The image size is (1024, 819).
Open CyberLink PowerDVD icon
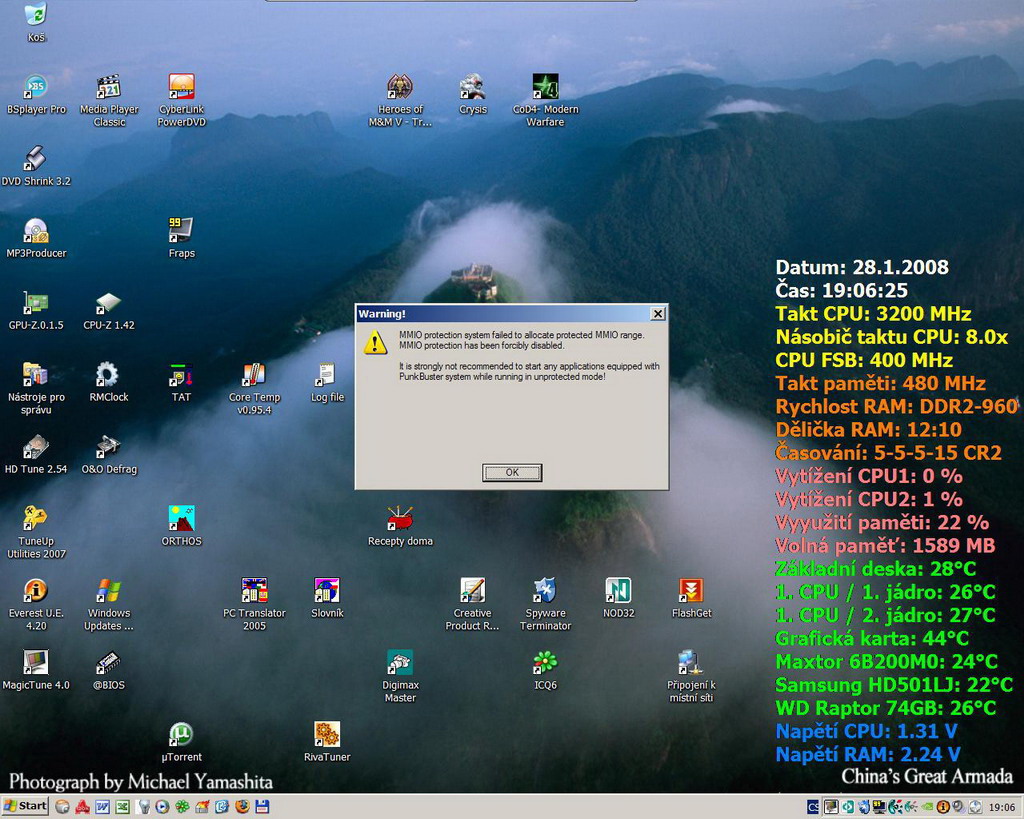tap(181, 88)
